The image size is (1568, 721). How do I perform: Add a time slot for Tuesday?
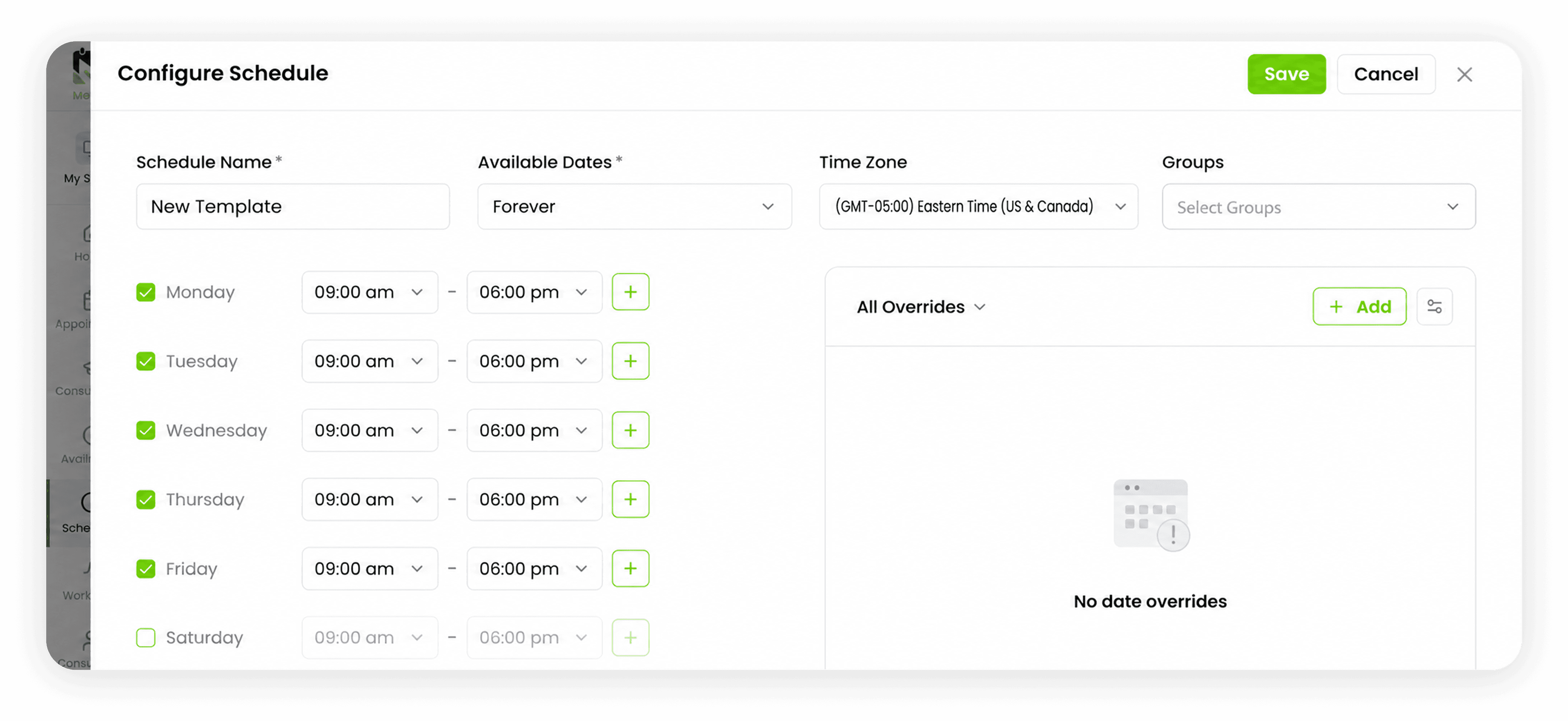(x=630, y=361)
